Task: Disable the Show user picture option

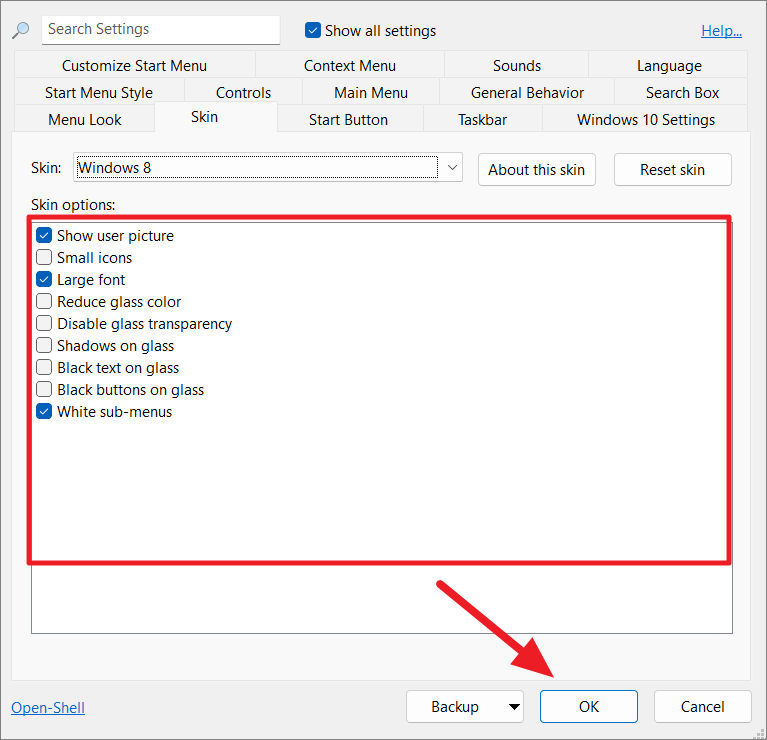Action: pyautogui.click(x=44, y=236)
